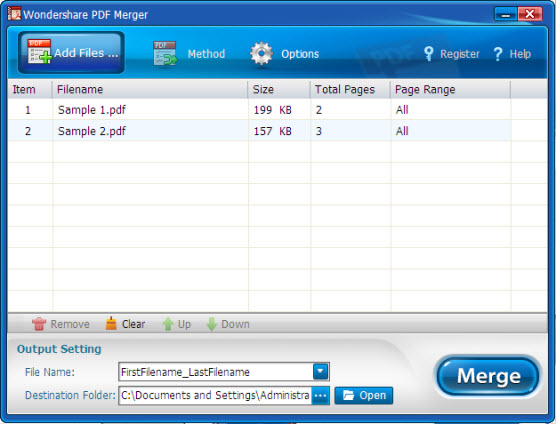Open the Method icon in toolbar
The image size is (556, 424).
(165, 54)
